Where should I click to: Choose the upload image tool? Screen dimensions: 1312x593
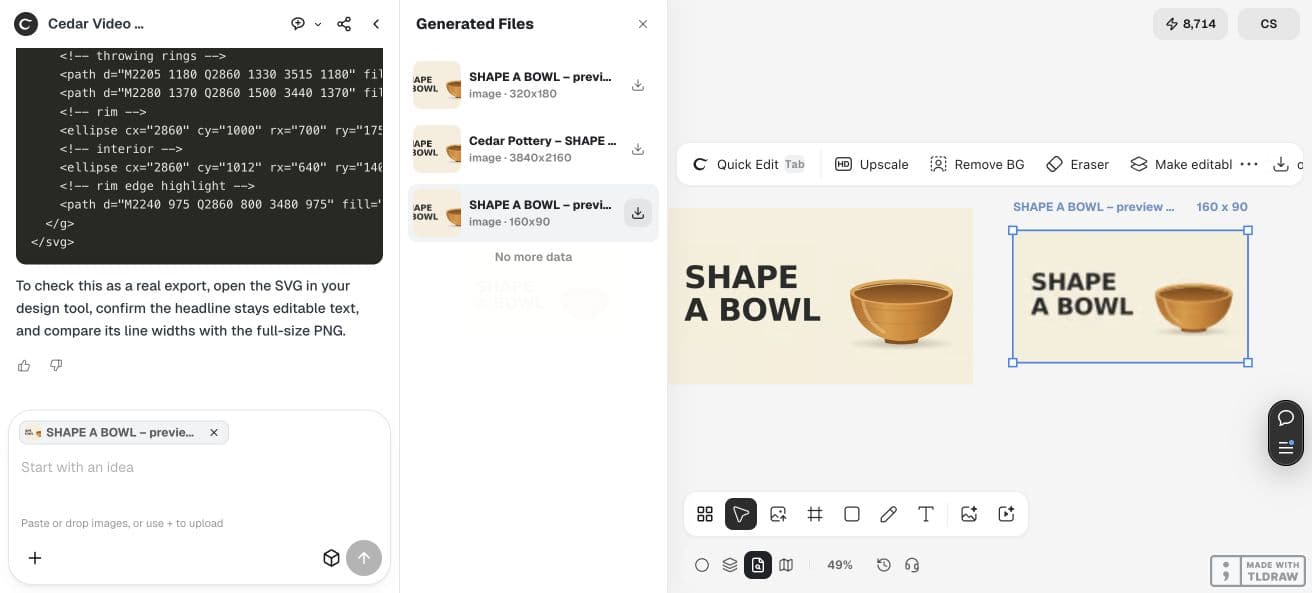[778, 514]
